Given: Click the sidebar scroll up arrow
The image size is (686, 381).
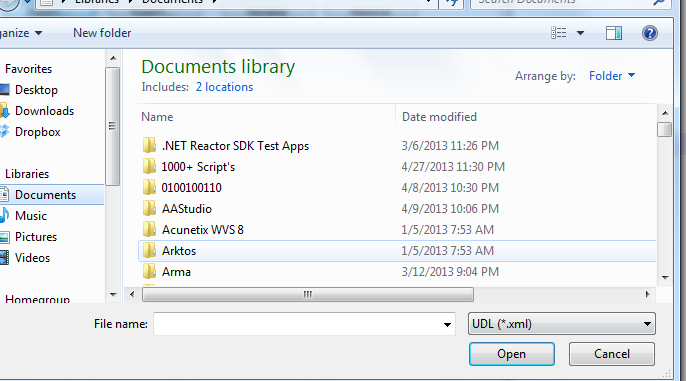Looking at the screenshot, I should point(113,58).
